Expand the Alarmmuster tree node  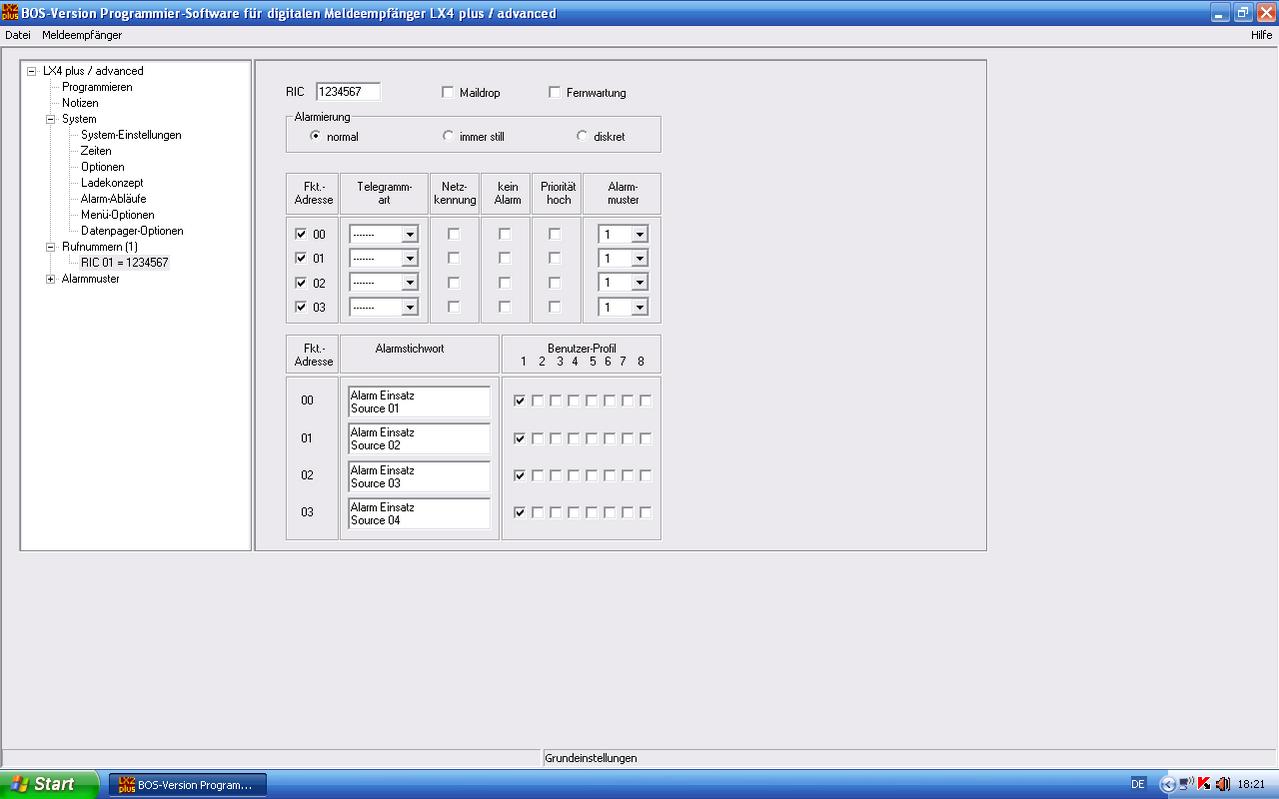(x=50, y=279)
